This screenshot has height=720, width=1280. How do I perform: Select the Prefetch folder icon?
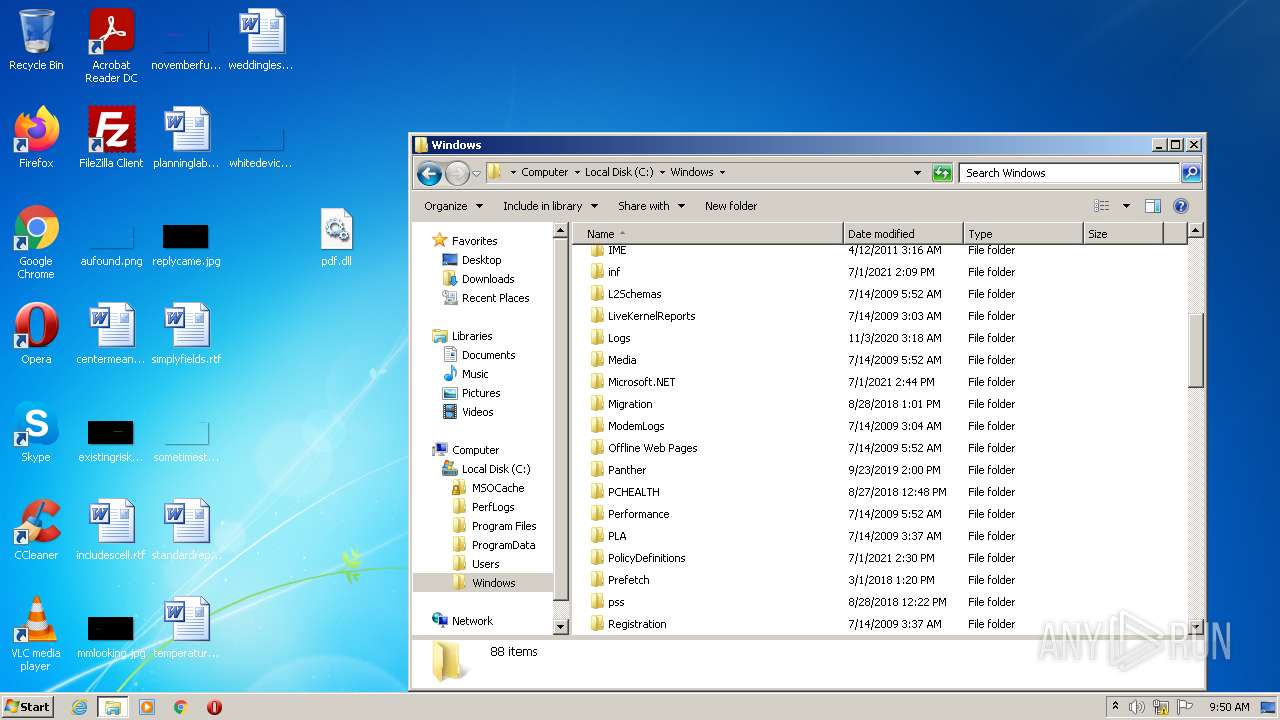coord(597,580)
